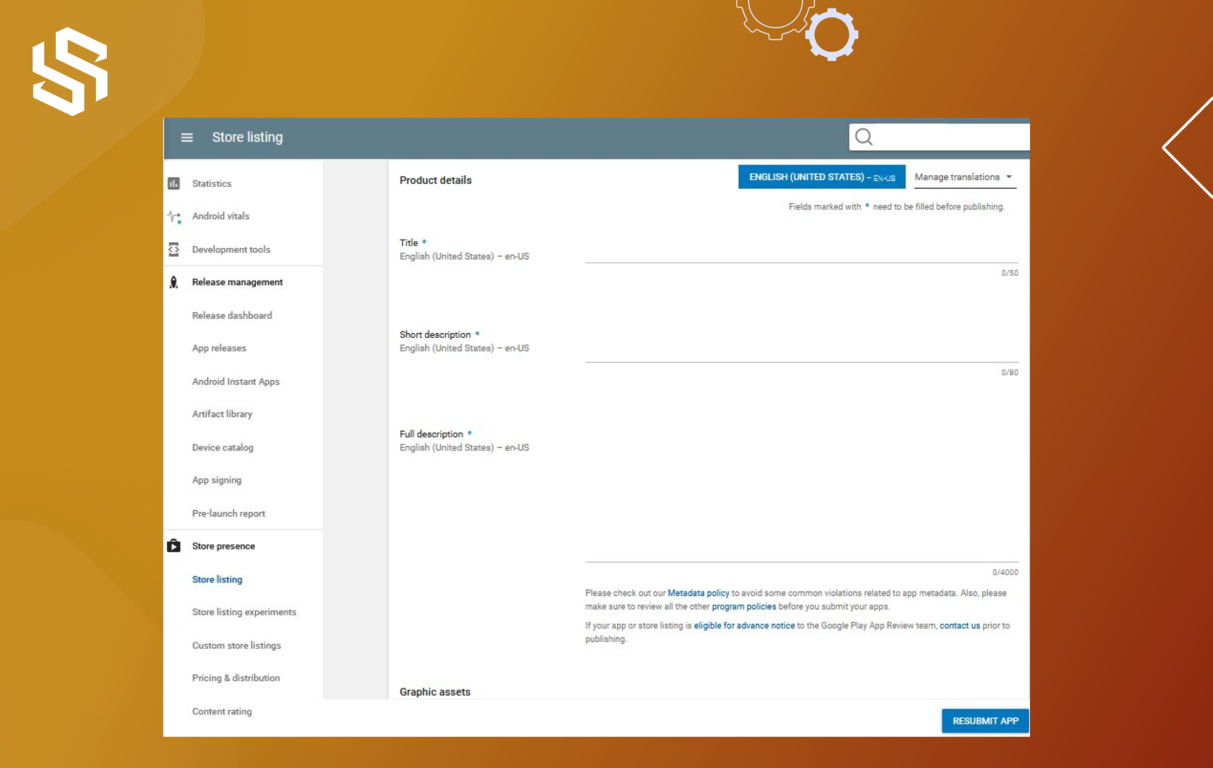Click the Product details heading
Image resolution: width=1213 pixels, height=768 pixels.
point(435,181)
